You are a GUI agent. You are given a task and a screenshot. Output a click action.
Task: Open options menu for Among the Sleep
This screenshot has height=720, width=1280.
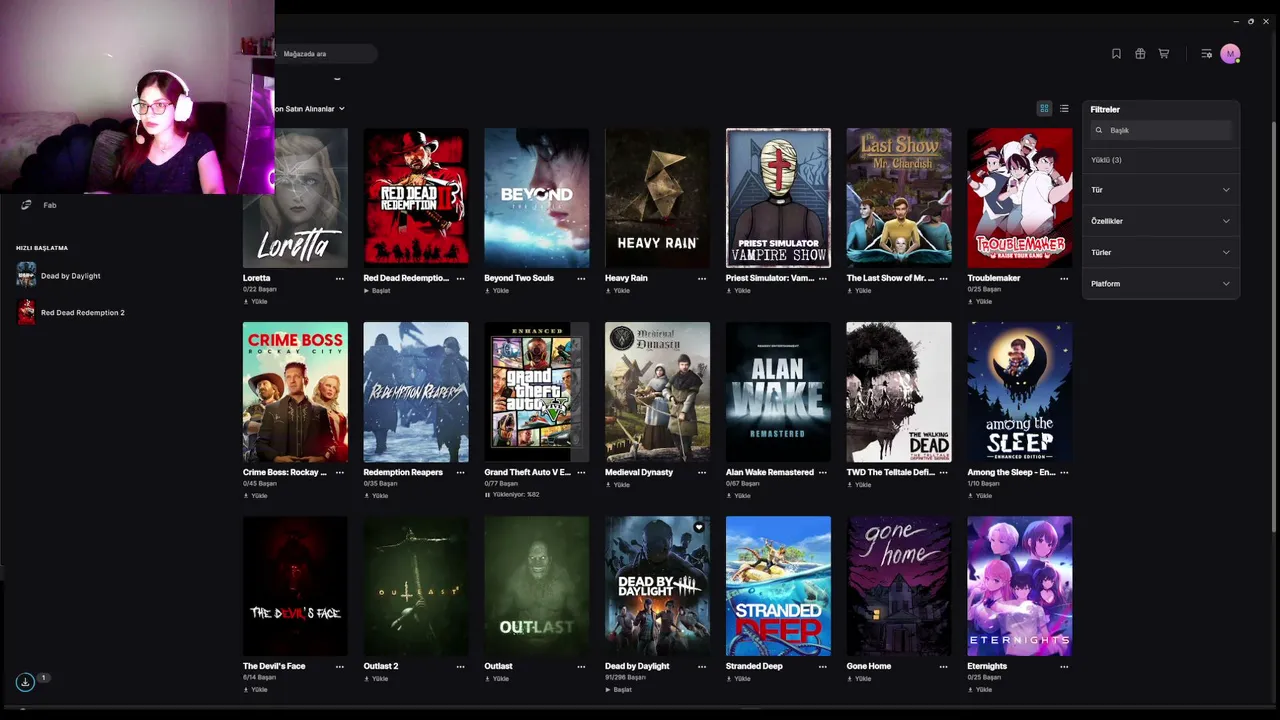(1064, 473)
